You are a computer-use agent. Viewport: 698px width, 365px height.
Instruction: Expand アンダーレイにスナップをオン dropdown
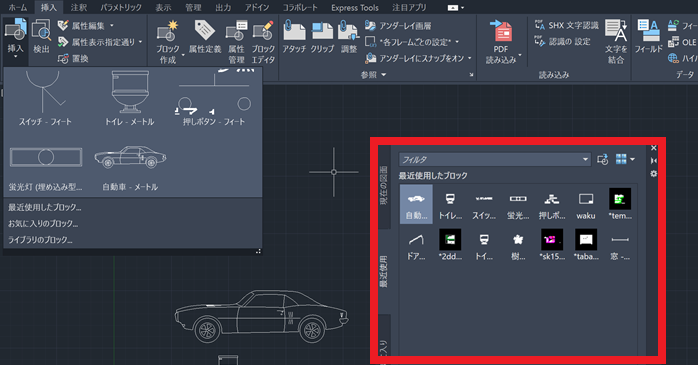tap(470, 58)
